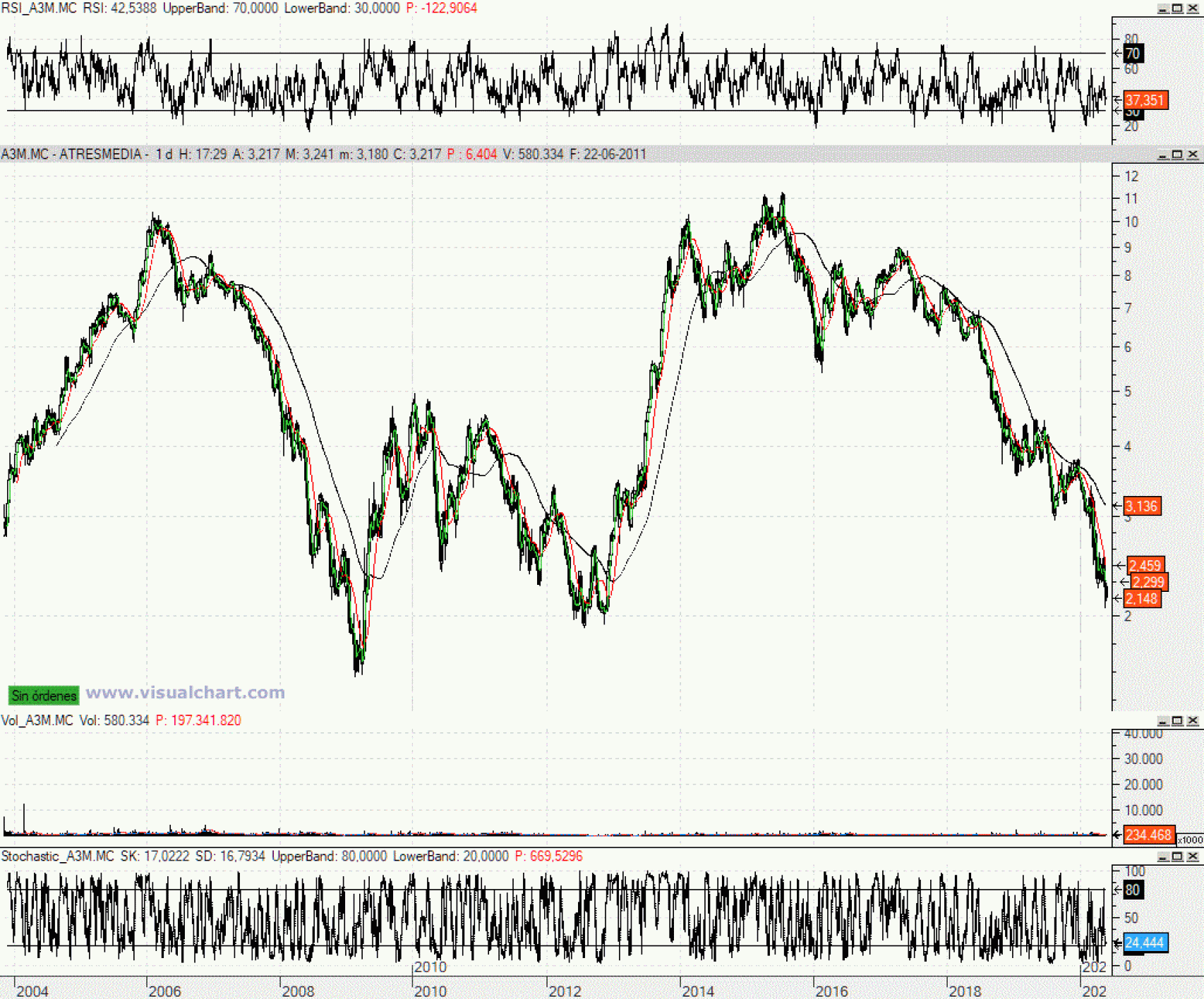
Task: Minimize the RSI indicator panel
Action: (x=1162, y=8)
